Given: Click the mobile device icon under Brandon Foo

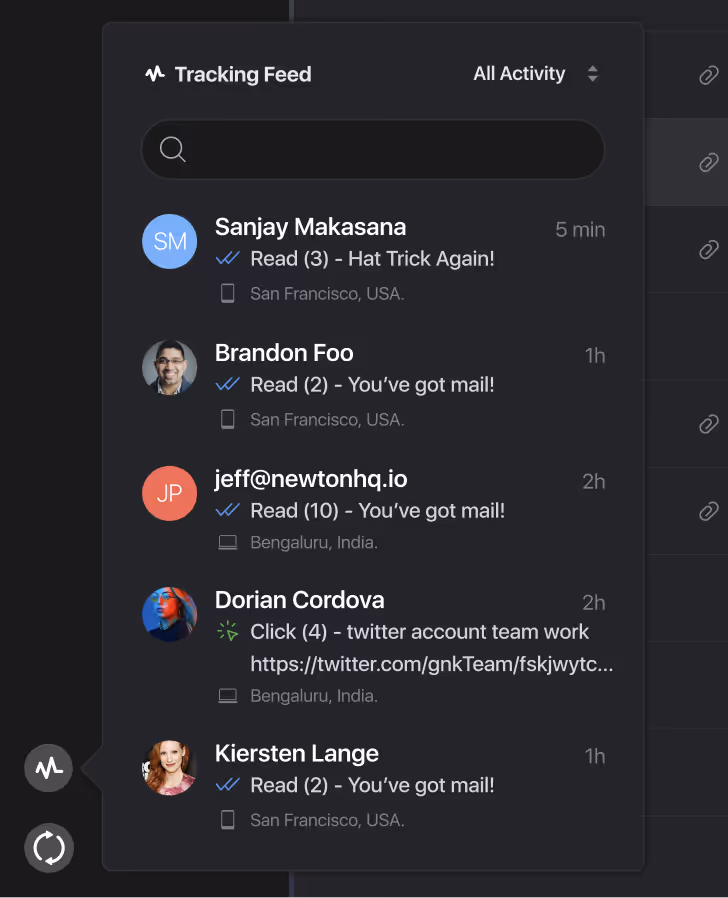Looking at the screenshot, I should pyautogui.click(x=227, y=419).
